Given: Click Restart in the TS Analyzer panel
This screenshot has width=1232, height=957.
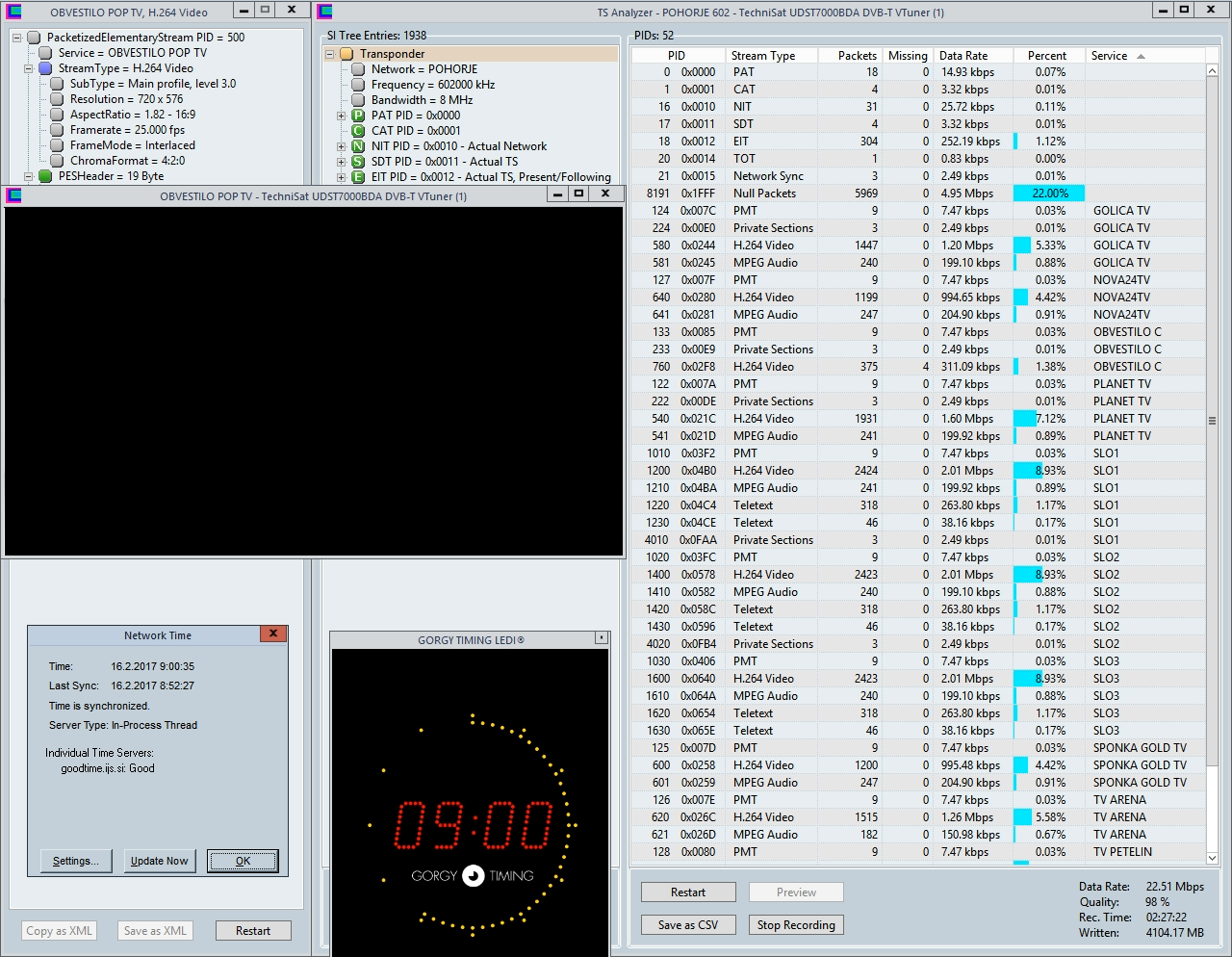Looking at the screenshot, I should click(688, 892).
